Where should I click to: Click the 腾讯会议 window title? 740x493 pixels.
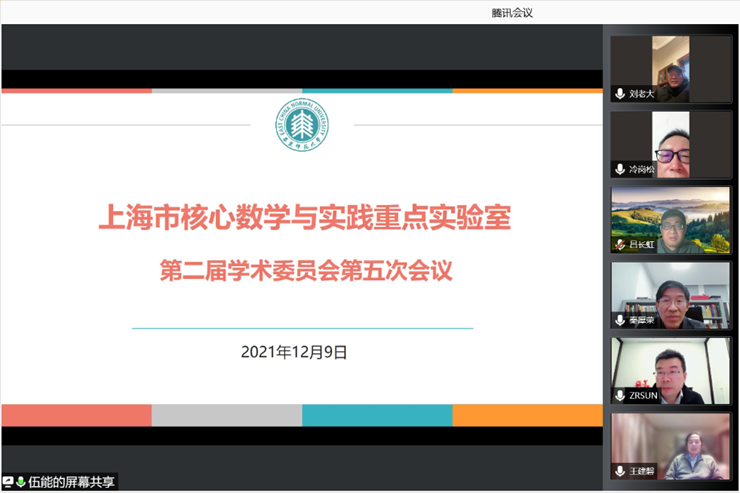click(512, 12)
